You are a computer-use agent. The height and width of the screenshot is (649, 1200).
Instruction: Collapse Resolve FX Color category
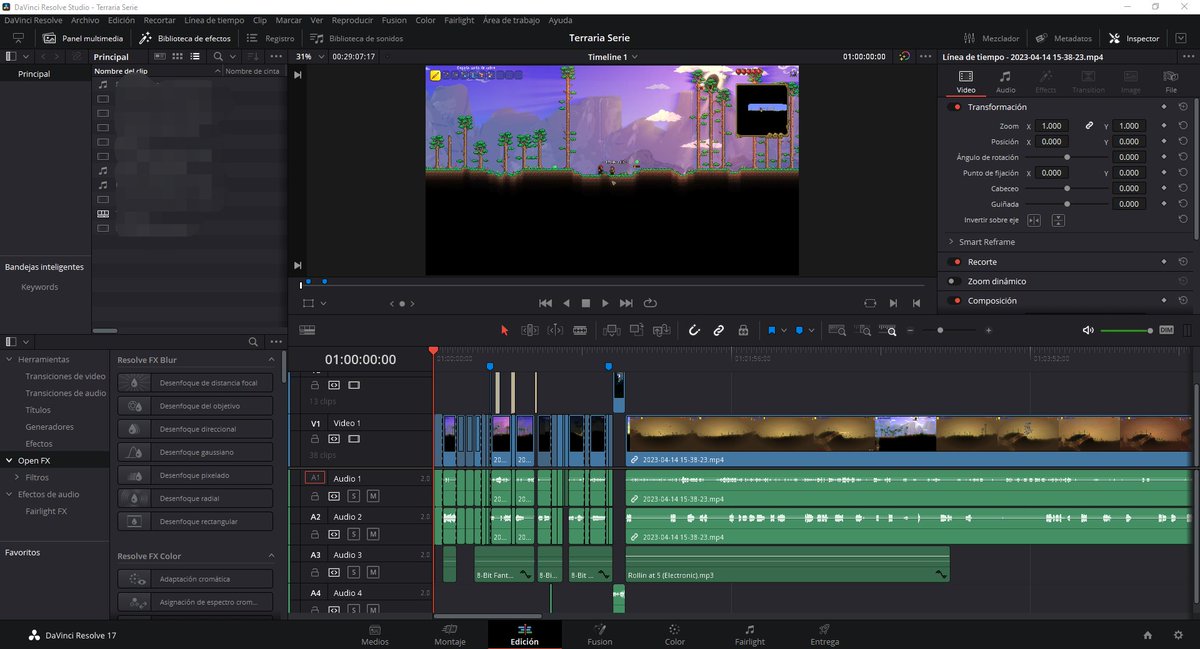point(271,556)
